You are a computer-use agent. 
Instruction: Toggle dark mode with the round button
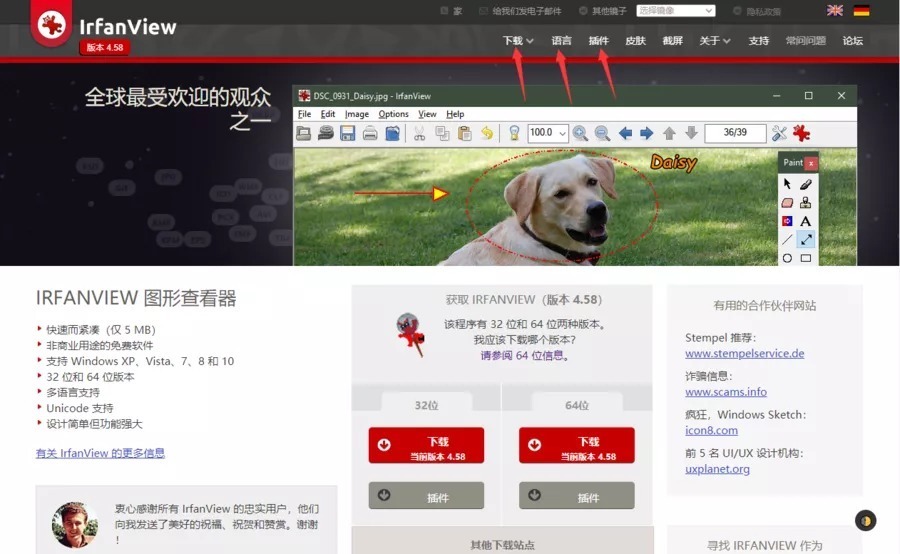click(866, 520)
